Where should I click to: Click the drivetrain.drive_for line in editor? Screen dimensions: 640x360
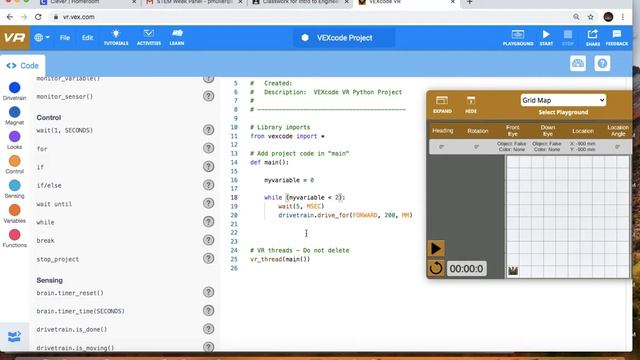point(345,215)
